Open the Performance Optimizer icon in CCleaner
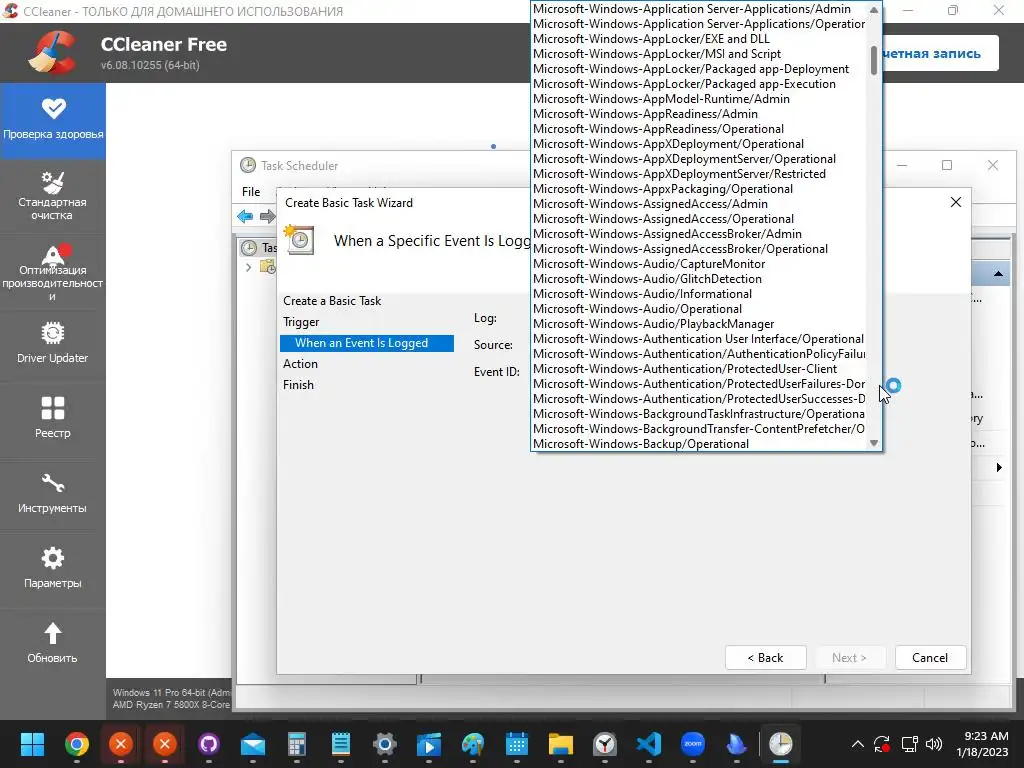This screenshot has width=1024, height=768. pyautogui.click(x=53, y=254)
